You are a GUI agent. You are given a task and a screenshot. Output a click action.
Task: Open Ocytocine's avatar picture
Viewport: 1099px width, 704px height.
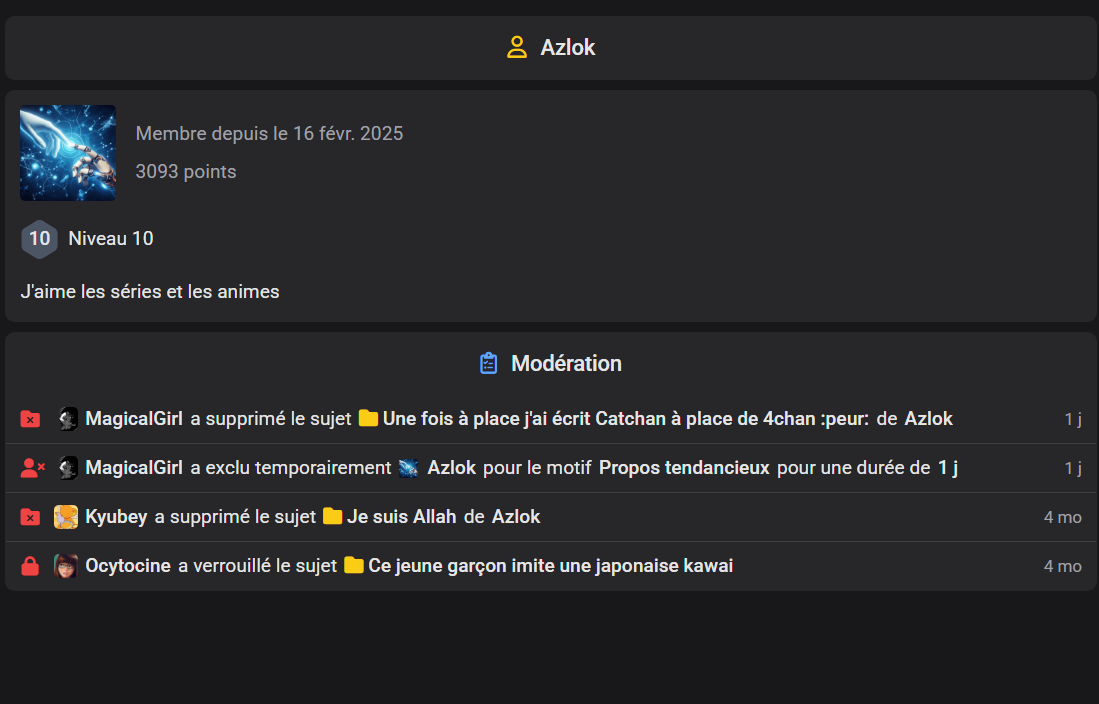pyautogui.click(x=66, y=566)
